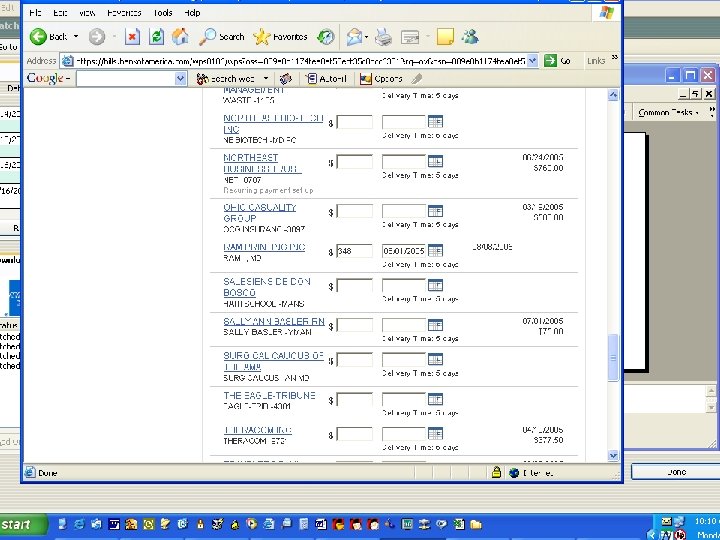Print the page with printer icon
The width and height of the screenshot is (720, 540).
click(x=383, y=37)
